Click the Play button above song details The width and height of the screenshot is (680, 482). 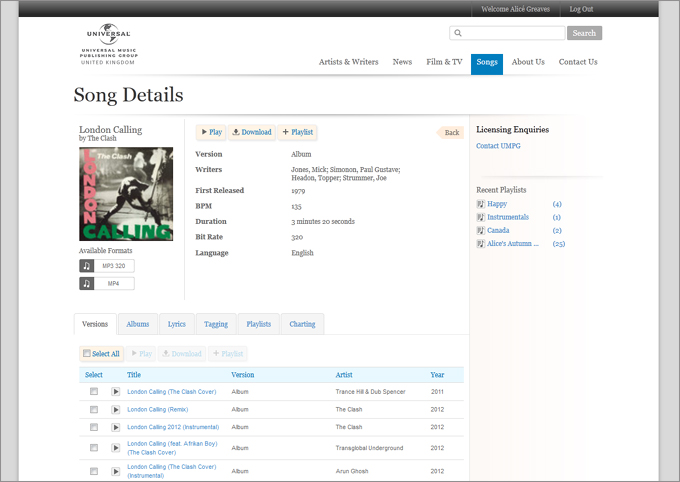coord(211,132)
